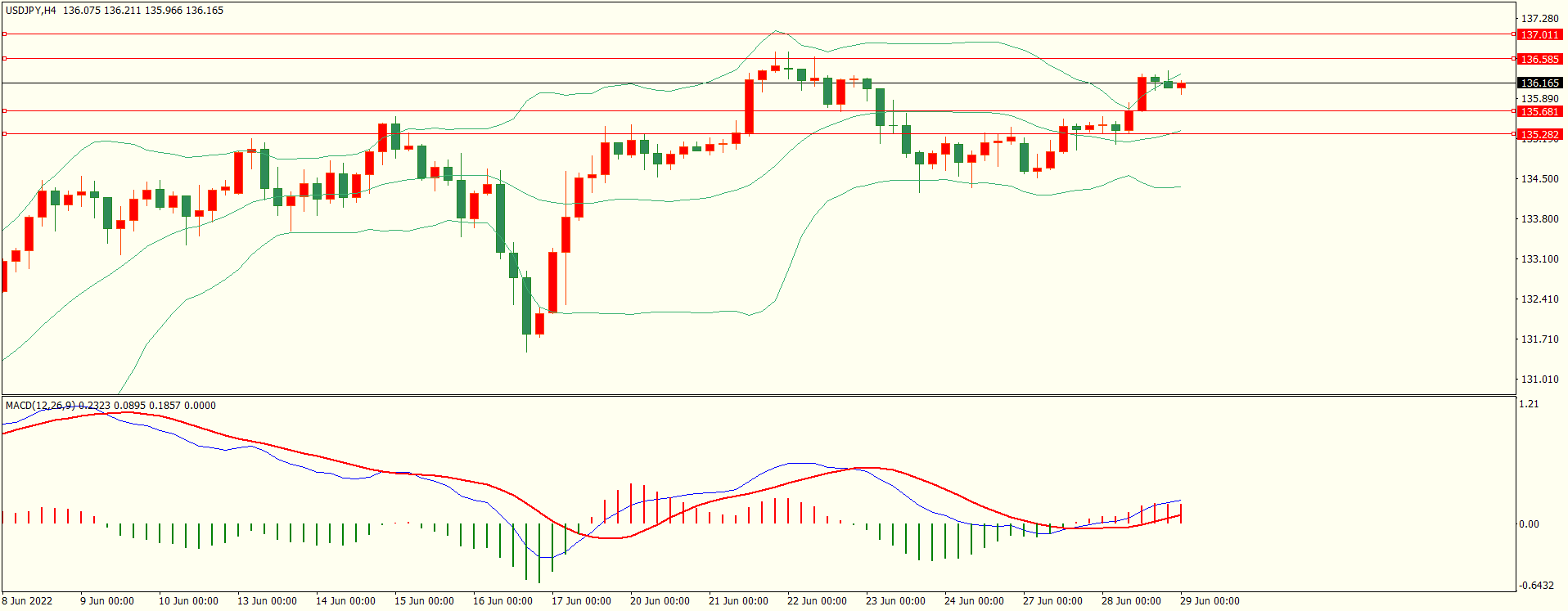Click the 137.011 red price label
1568x611 pixels.
point(1539,35)
